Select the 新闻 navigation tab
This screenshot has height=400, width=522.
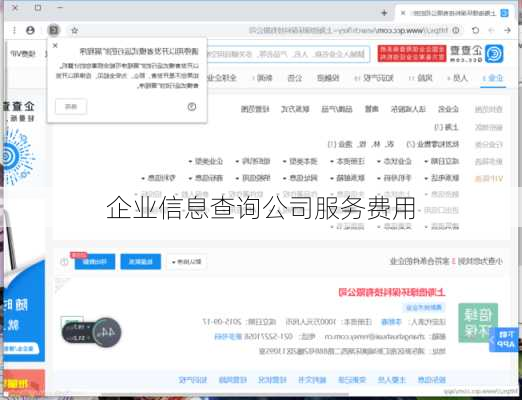click(x=262, y=78)
